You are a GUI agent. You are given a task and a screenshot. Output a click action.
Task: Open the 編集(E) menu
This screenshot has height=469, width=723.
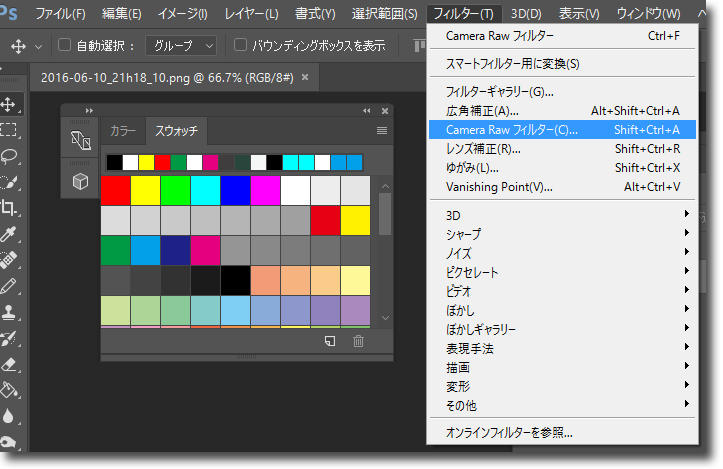click(122, 14)
